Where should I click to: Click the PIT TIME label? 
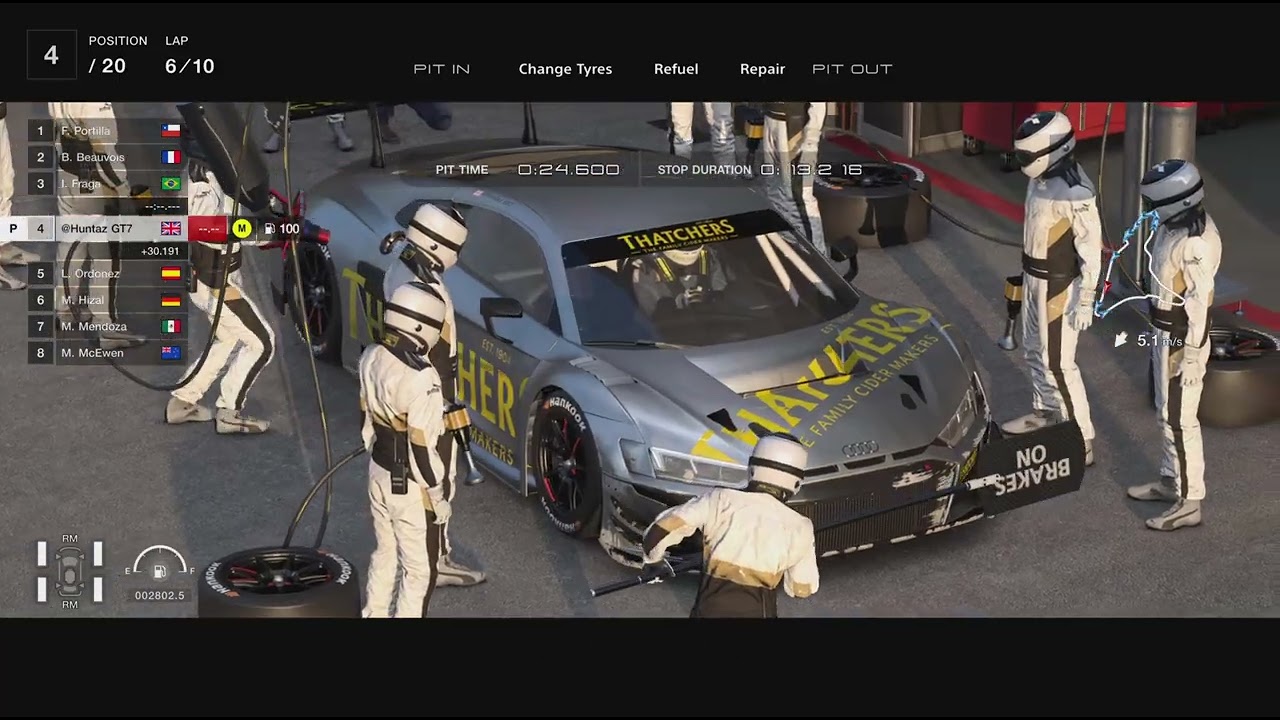tap(462, 170)
